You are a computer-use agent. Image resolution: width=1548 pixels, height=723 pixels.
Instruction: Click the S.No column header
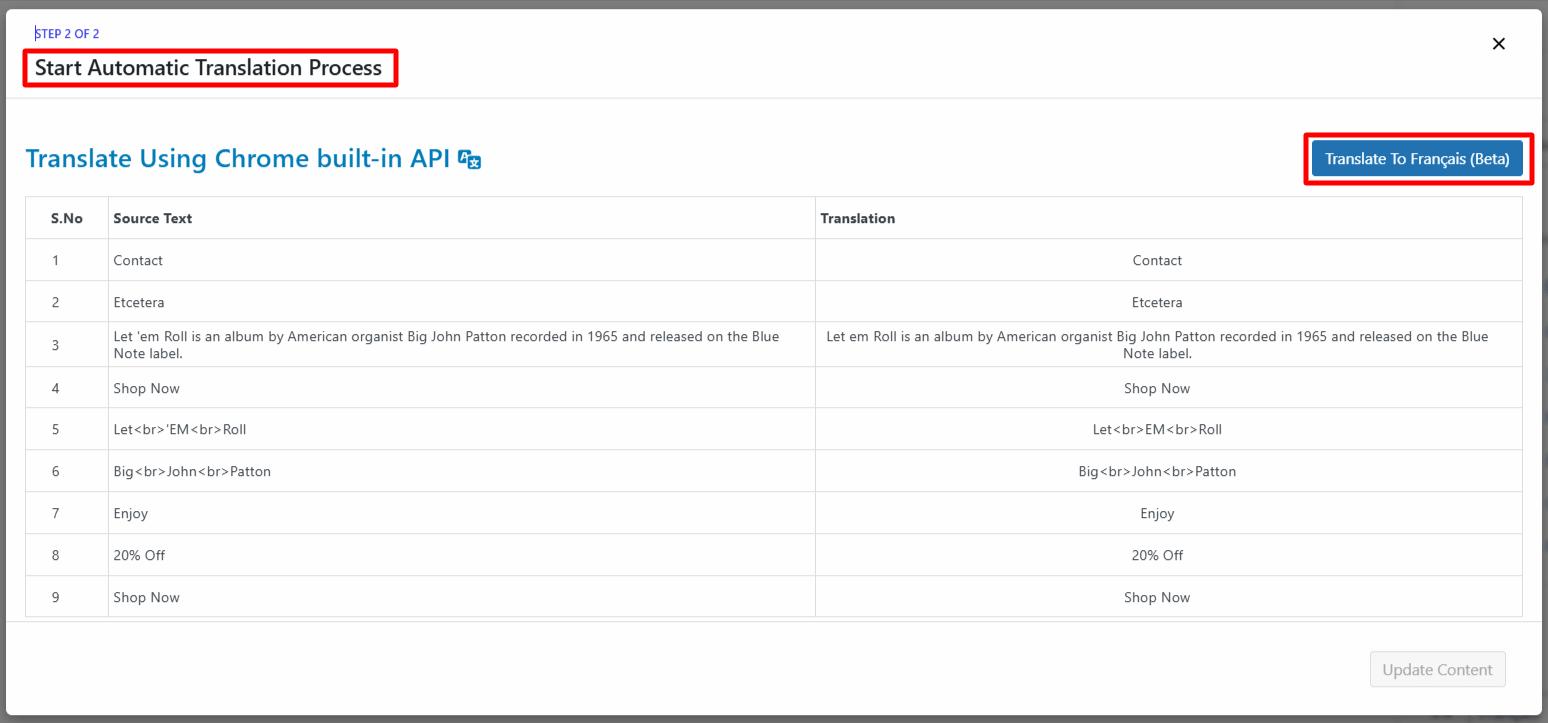click(67, 218)
